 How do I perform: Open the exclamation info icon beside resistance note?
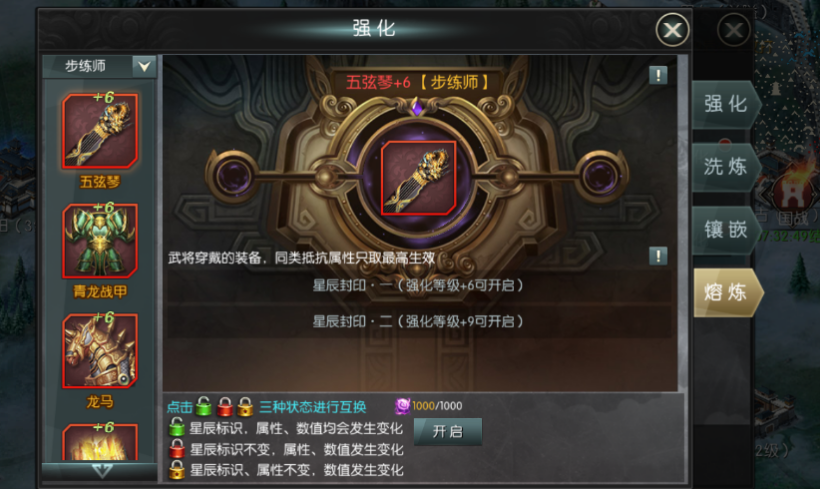click(x=658, y=256)
